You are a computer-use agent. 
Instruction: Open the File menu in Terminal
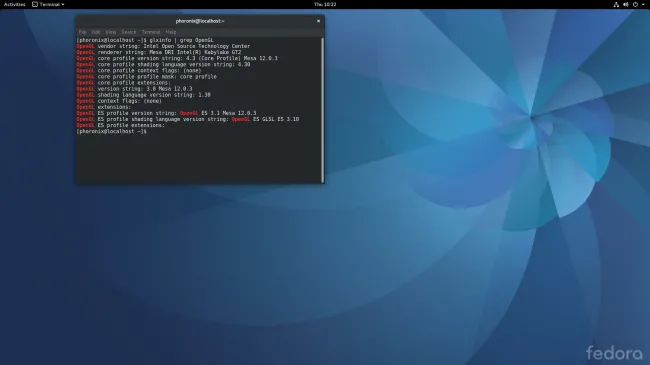click(x=82, y=32)
